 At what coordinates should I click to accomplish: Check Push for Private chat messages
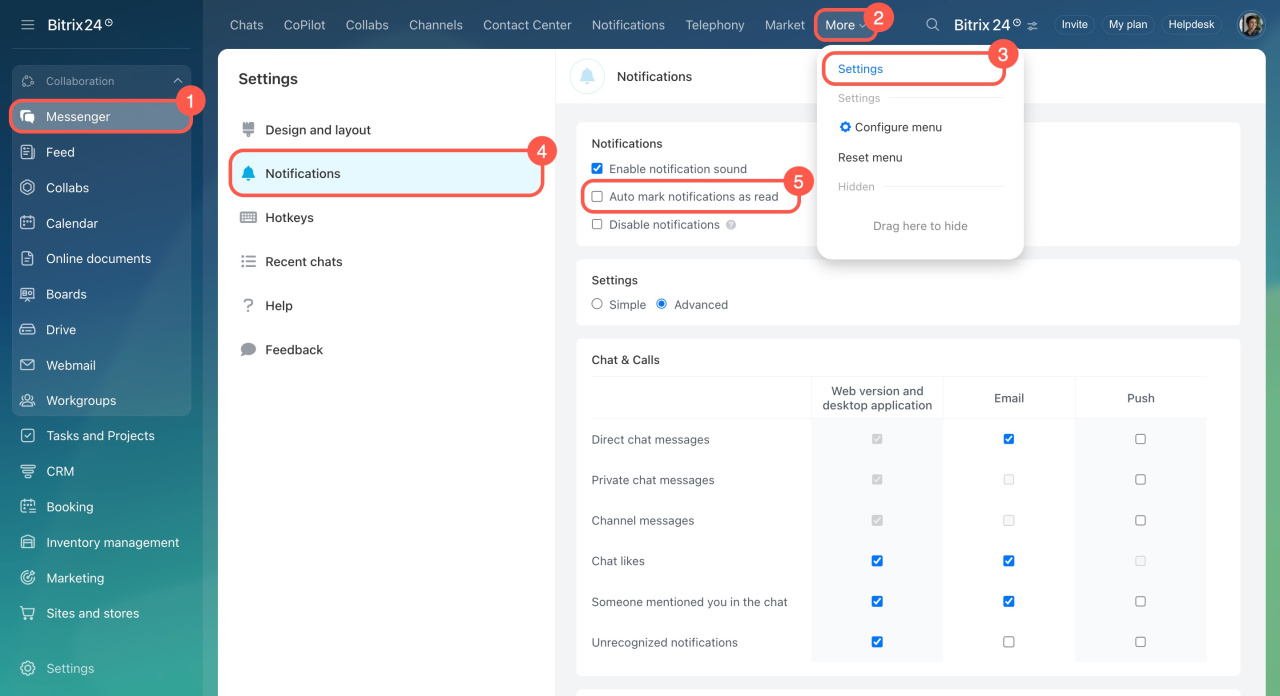(1140, 480)
